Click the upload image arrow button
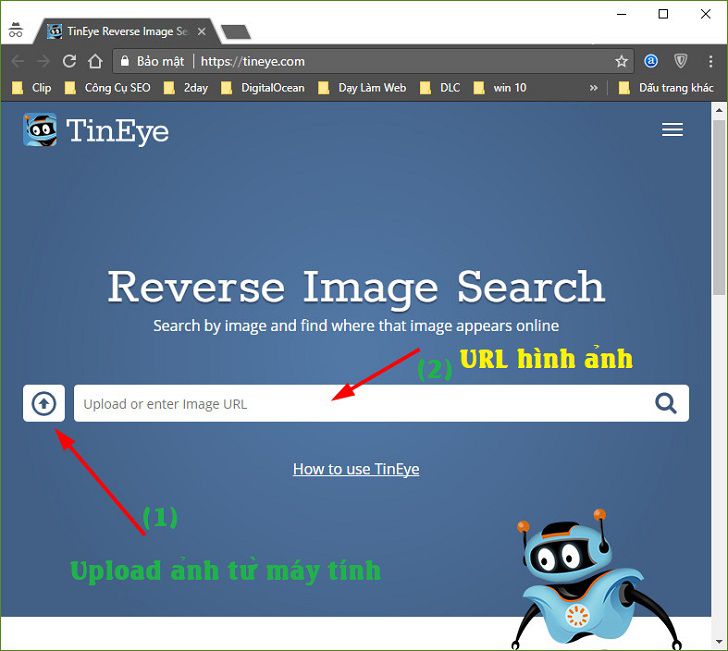 (x=44, y=403)
